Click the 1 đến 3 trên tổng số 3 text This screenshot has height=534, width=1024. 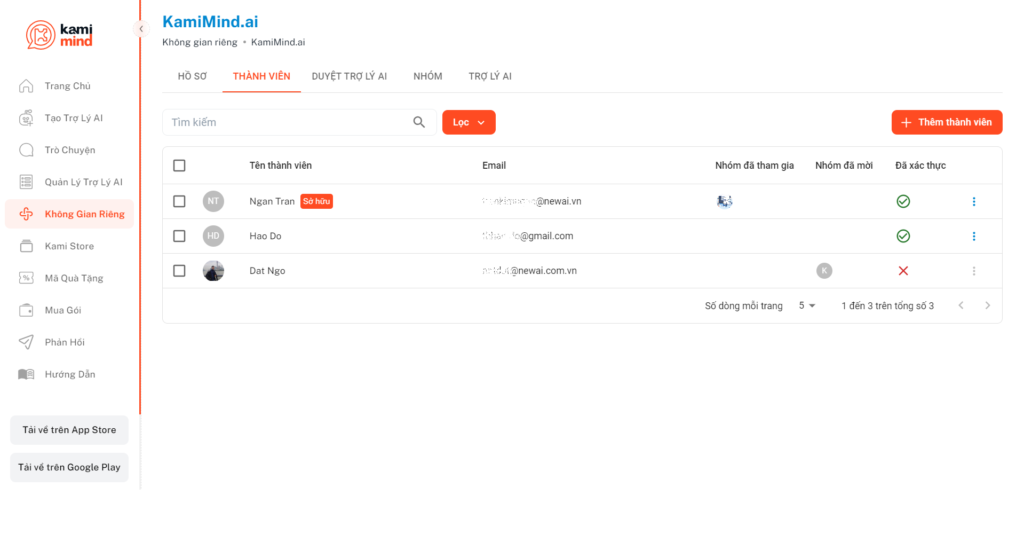pyautogui.click(x=888, y=306)
